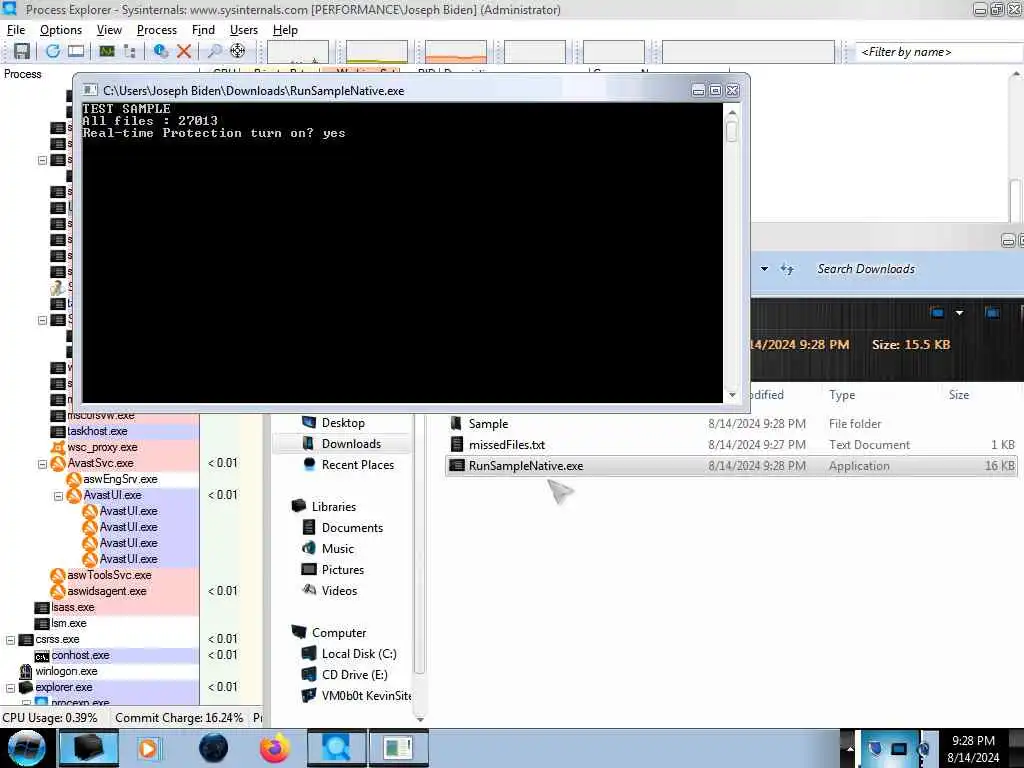Image resolution: width=1024 pixels, height=768 pixels.
Task: Open CD Drive (E:)
Action: [x=354, y=674]
